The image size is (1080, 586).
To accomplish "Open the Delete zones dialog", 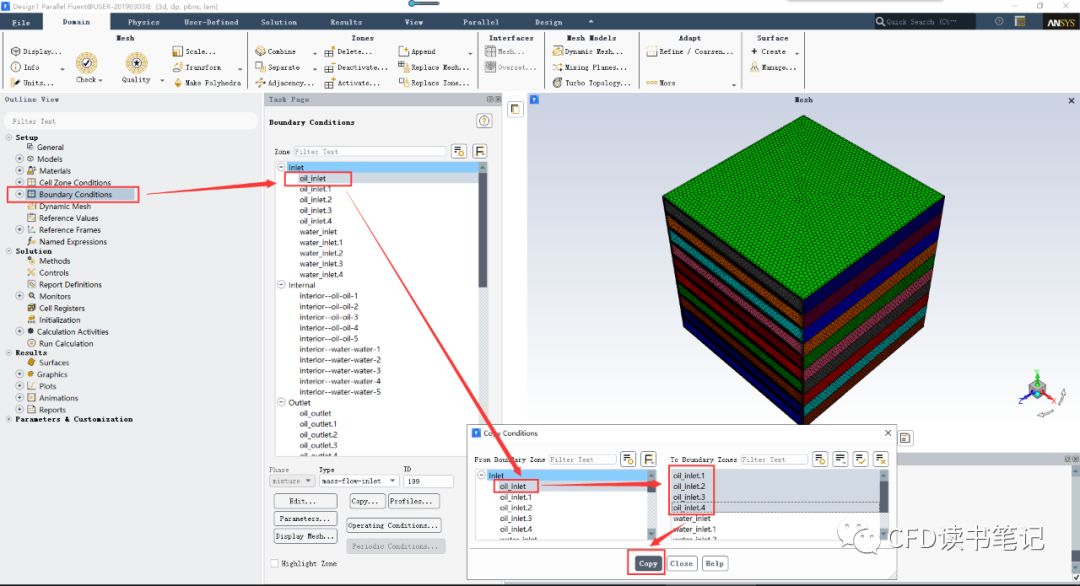I will [x=349, y=52].
